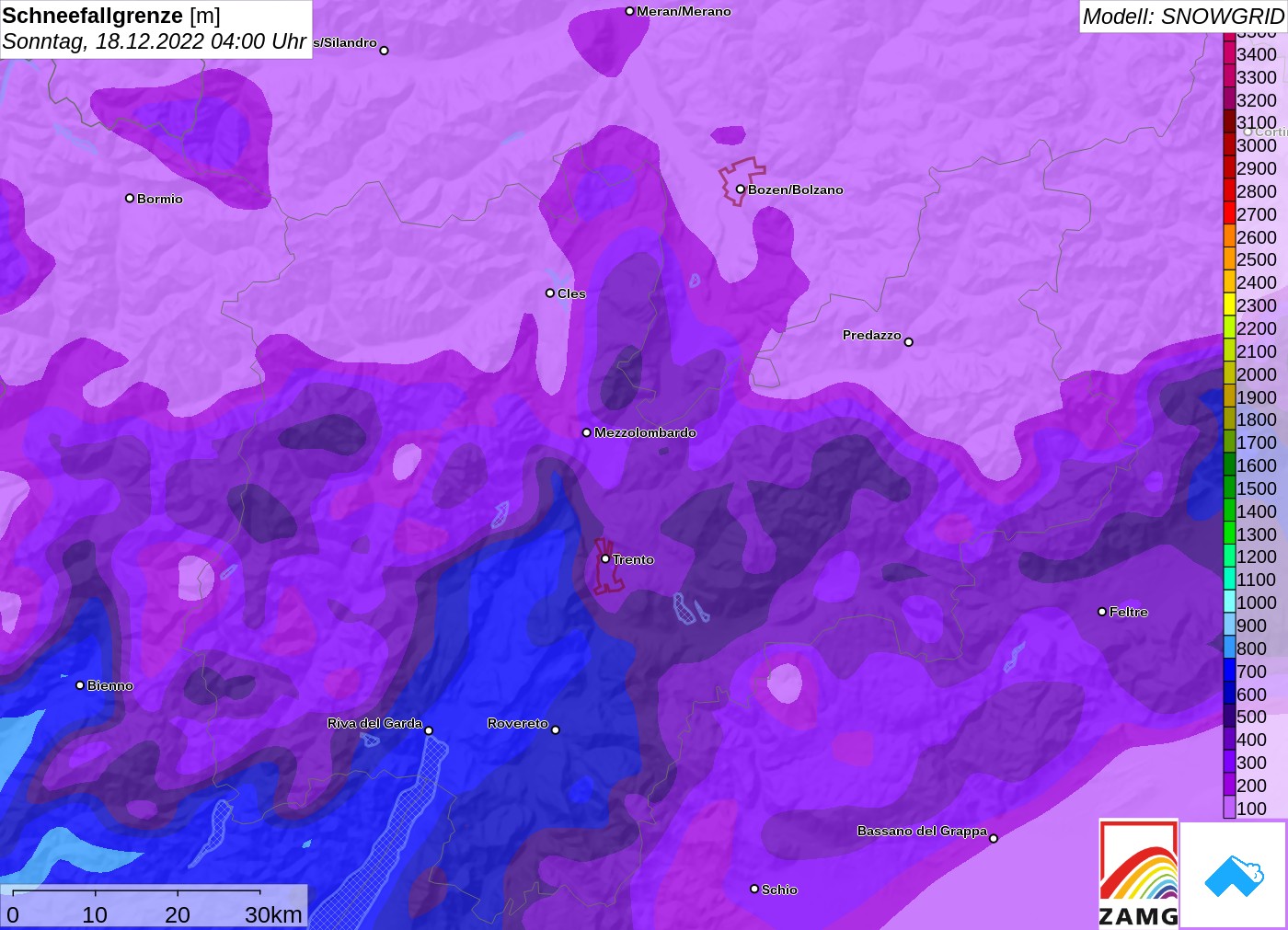This screenshot has width=1288, height=930.
Task: Click the legend value 1800
Action: click(x=1257, y=419)
